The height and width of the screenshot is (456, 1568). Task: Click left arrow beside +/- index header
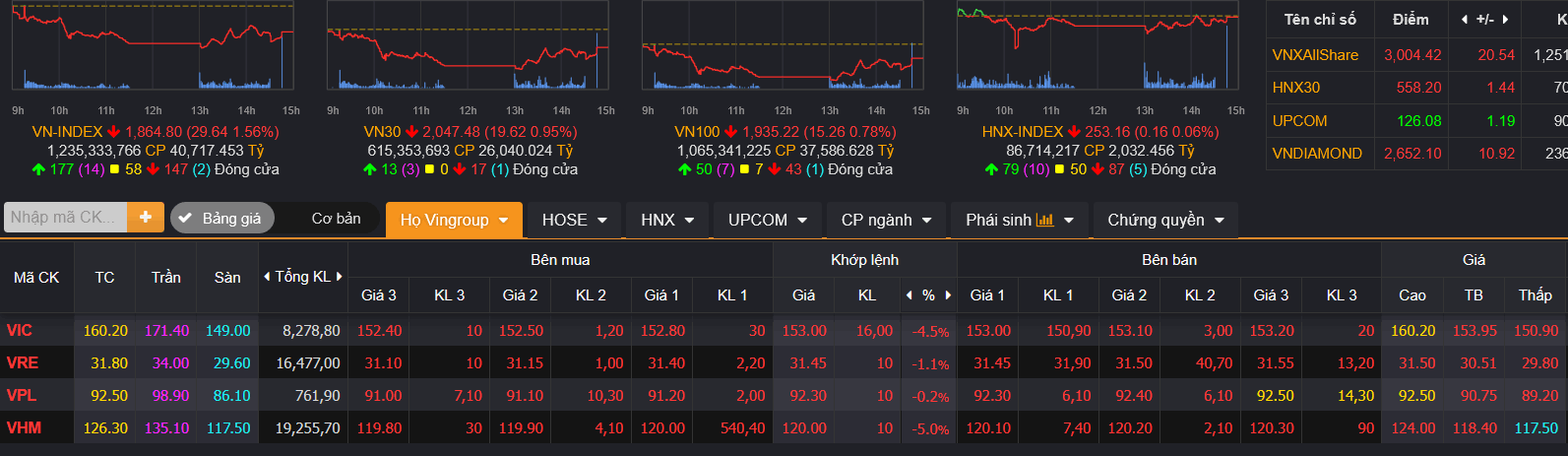point(1465,20)
